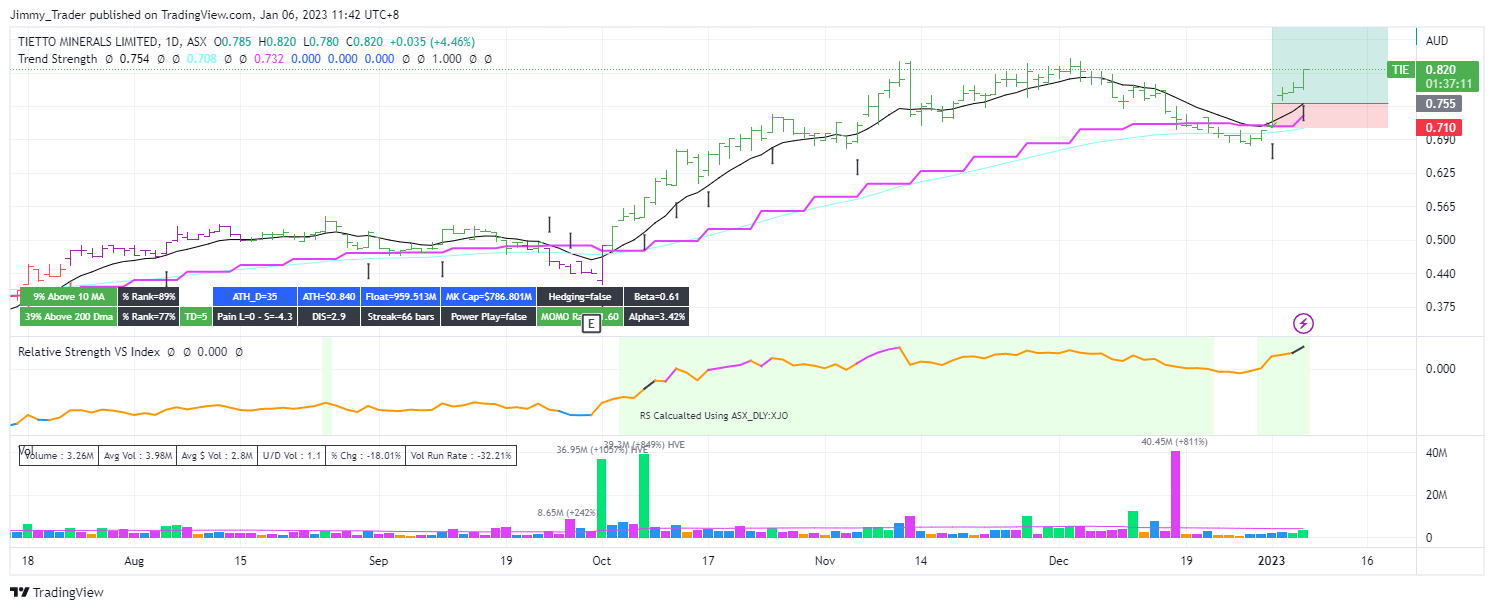
Task: Click 'RS Calcualted Using ASX_DLY:XJO' label
Action: point(714,414)
